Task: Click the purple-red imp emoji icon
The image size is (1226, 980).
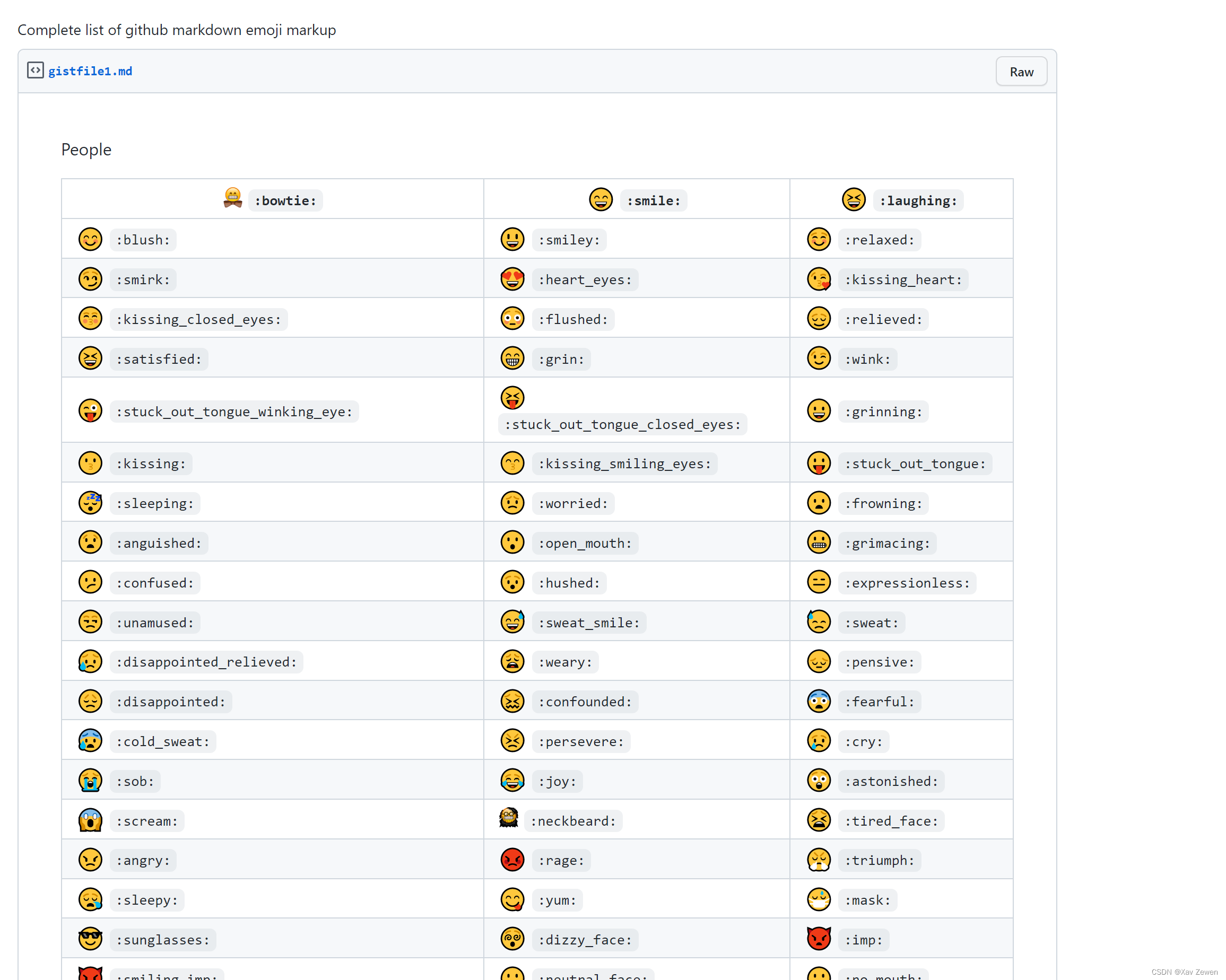Action: coord(818,939)
